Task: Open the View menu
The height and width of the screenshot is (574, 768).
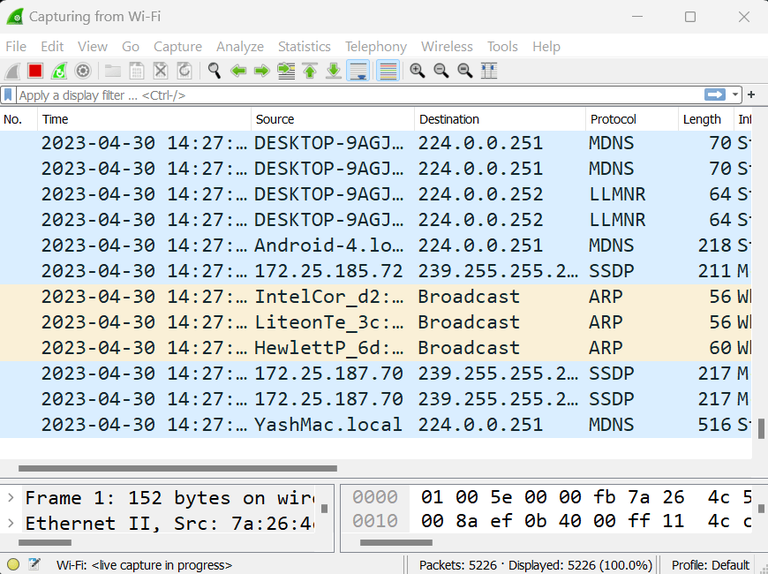Action: point(93,47)
